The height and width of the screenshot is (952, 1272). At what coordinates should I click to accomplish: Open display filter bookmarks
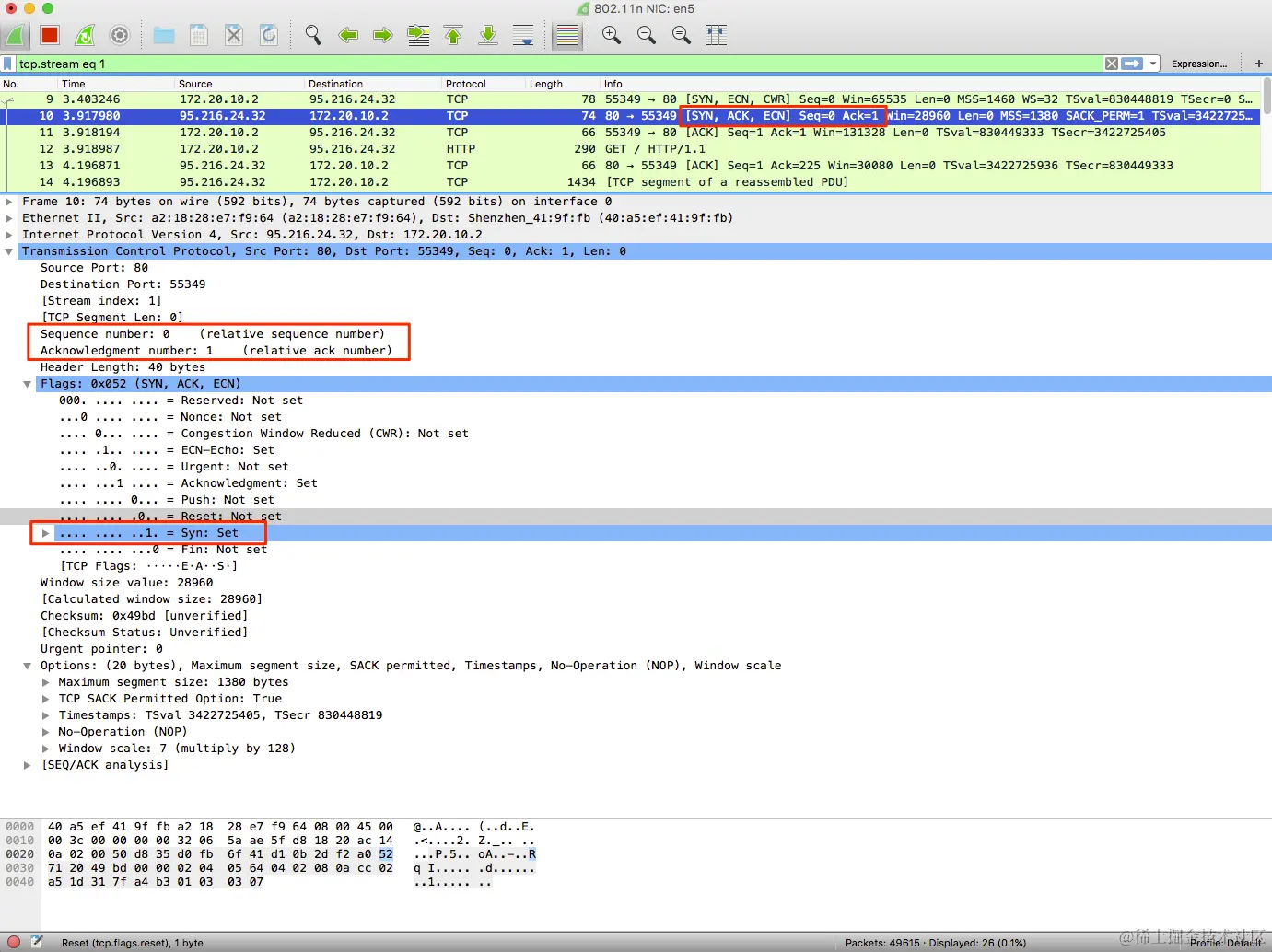click(x=8, y=64)
